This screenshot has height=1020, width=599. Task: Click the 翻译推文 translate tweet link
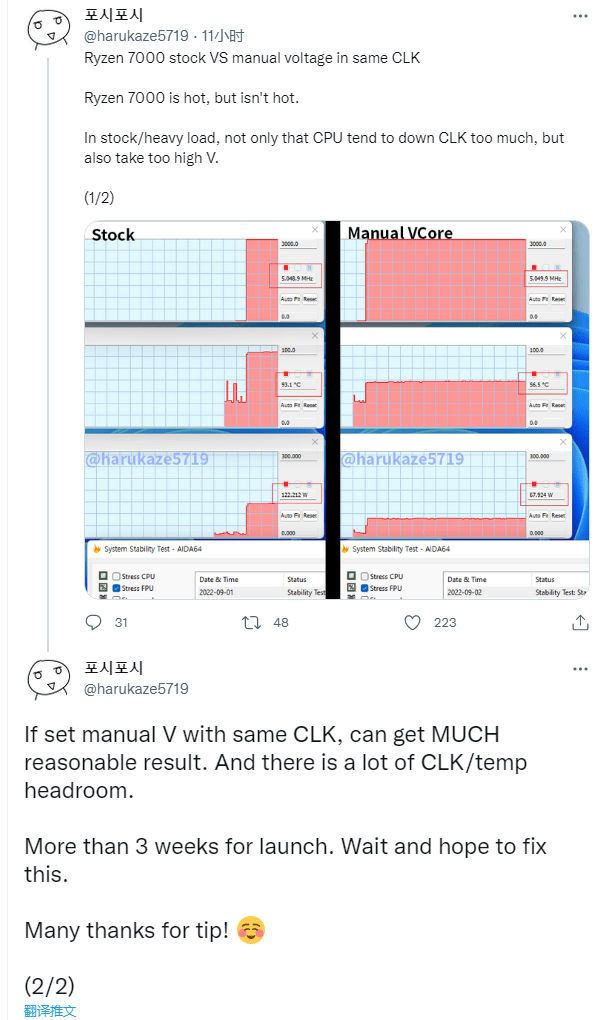point(50,1011)
